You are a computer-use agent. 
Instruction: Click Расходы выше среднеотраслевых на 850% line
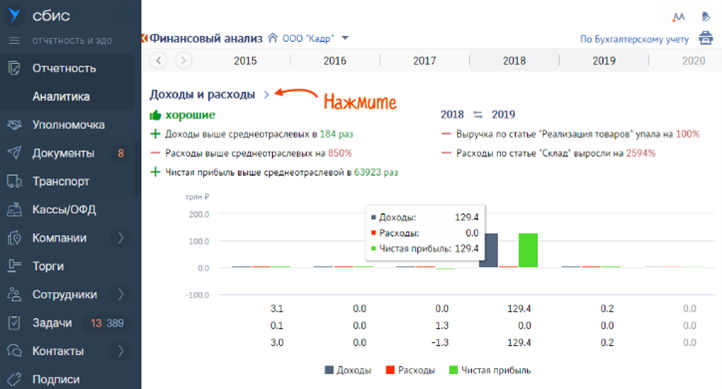coord(258,153)
